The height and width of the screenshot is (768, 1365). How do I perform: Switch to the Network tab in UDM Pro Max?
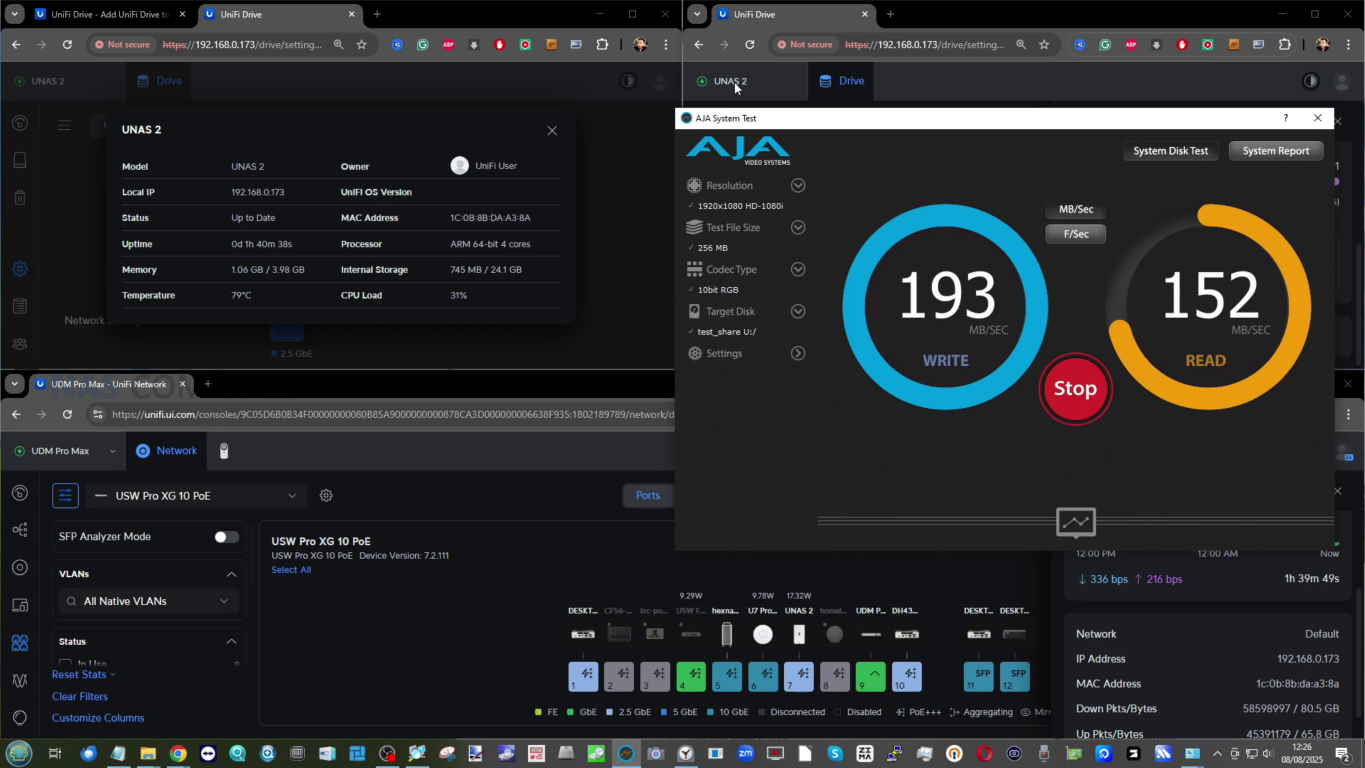[x=166, y=451]
